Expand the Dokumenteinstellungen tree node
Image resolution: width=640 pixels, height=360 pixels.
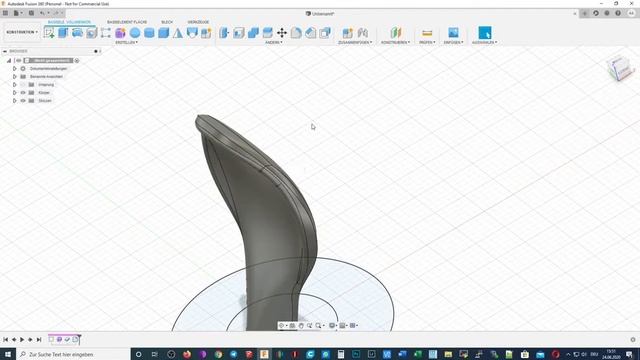pos(14,69)
